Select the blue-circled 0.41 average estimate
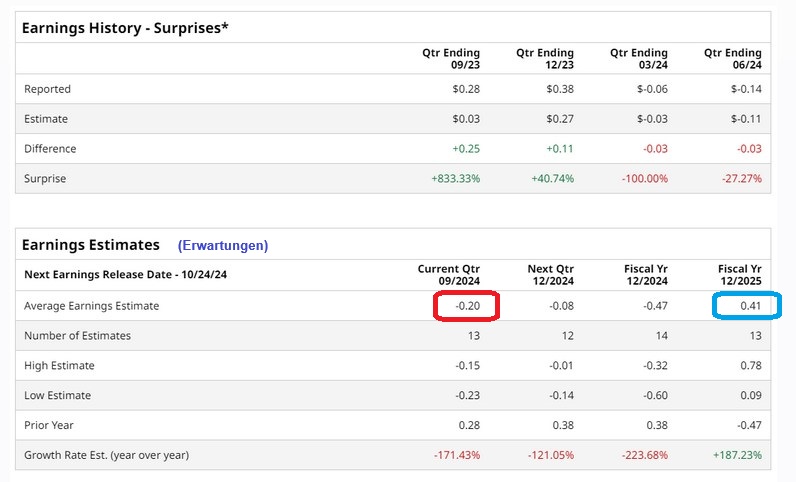Screen dimensions: 796x482 pyautogui.click(x=748, y=306)
